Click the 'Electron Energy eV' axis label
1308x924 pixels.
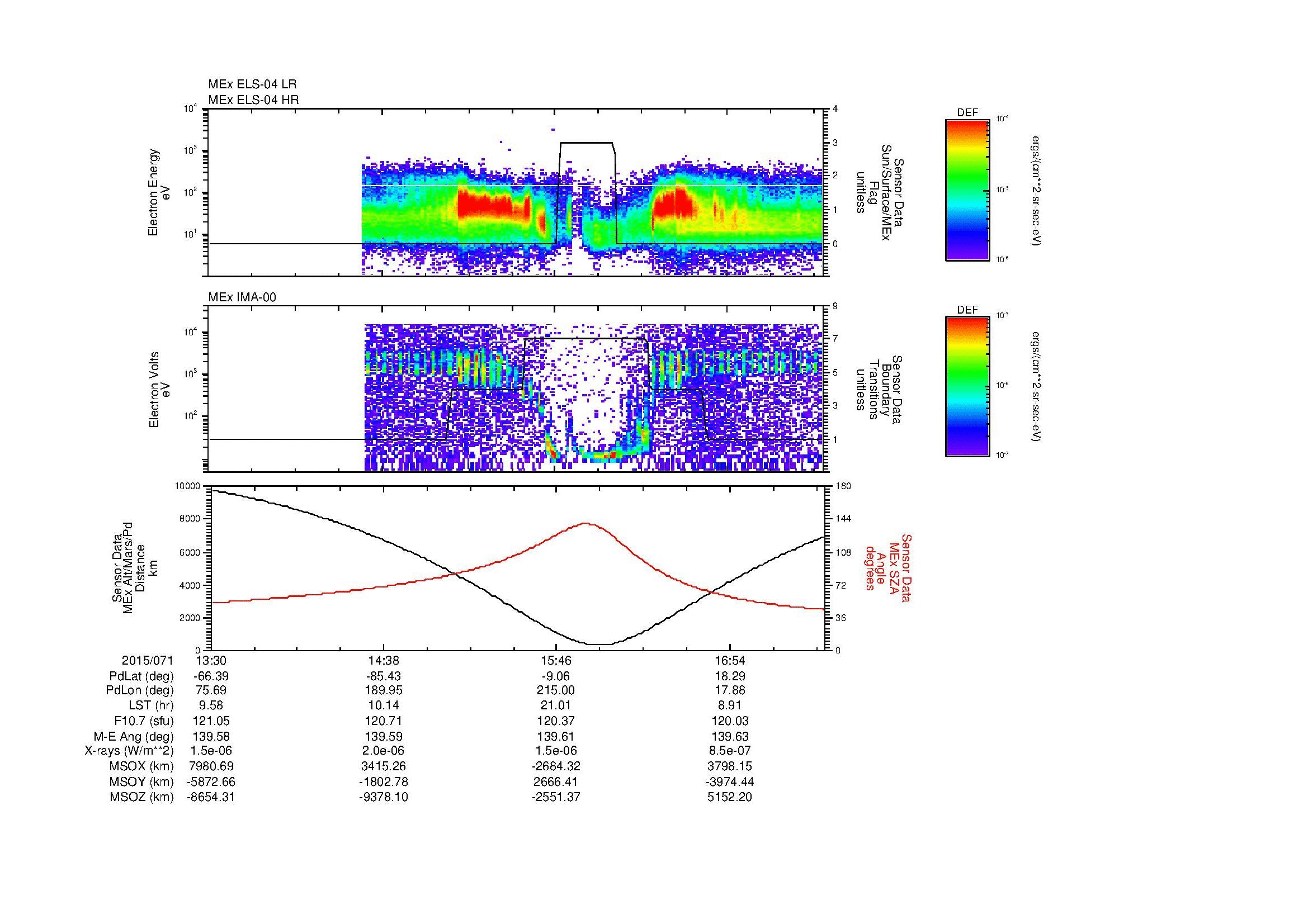[159, 192]
